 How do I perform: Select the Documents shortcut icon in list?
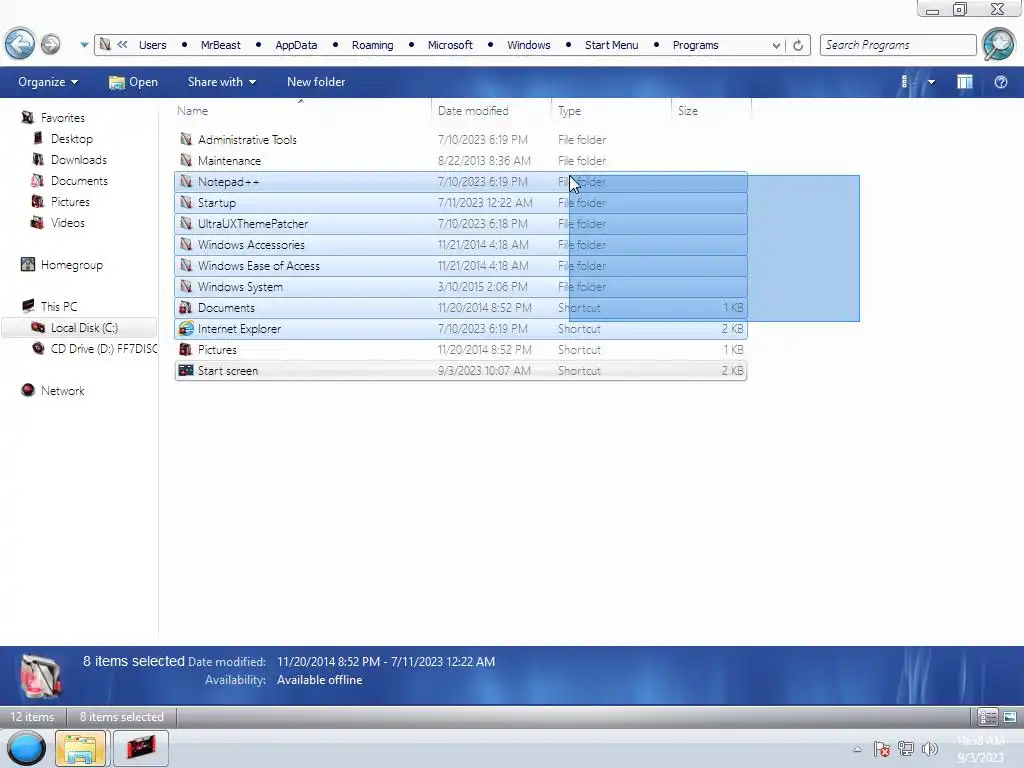tap(186, 308)
